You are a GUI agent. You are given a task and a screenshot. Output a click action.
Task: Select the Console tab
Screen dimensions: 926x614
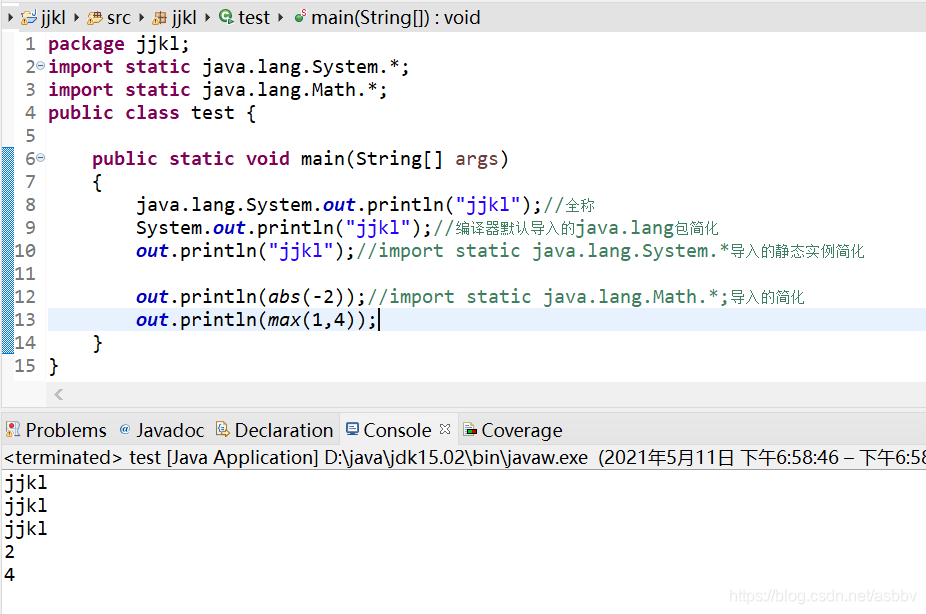coord(397,430)
